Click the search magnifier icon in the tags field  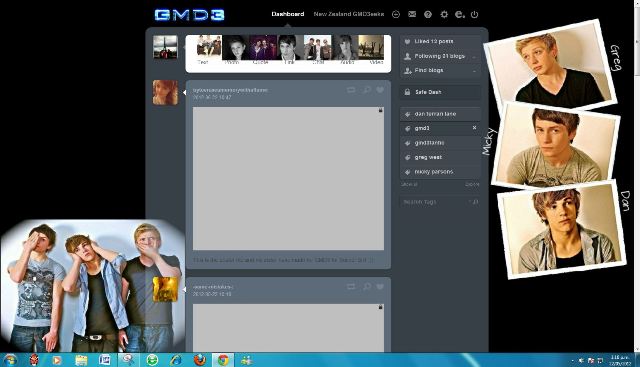pyautogui.click(x=475, y=202)
